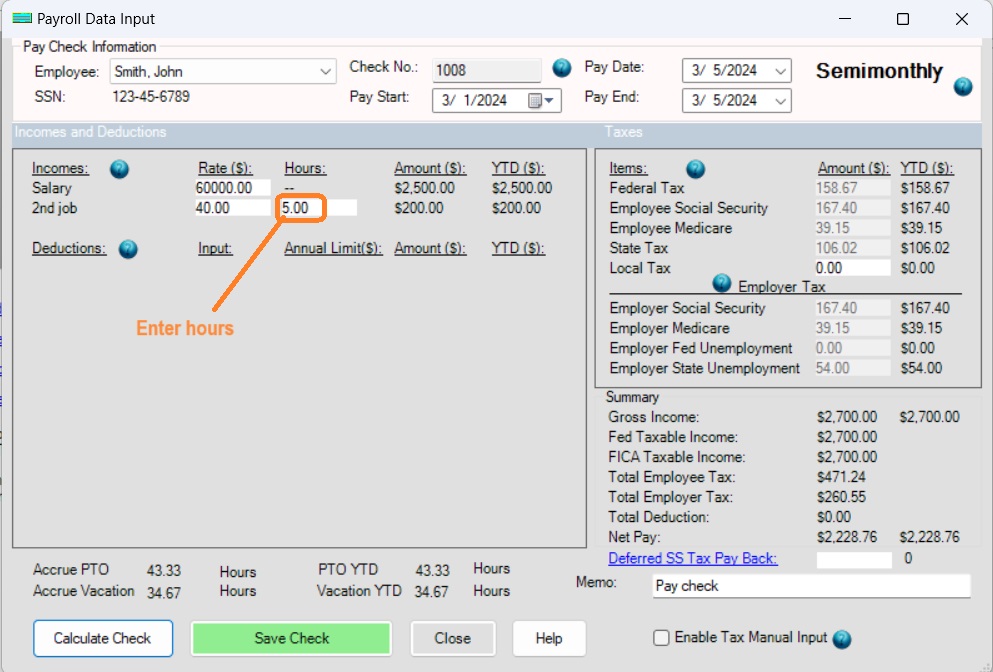The image size is (993, 672).
Task: Click the Calculate Check button
Action: (x=102, y=638)
